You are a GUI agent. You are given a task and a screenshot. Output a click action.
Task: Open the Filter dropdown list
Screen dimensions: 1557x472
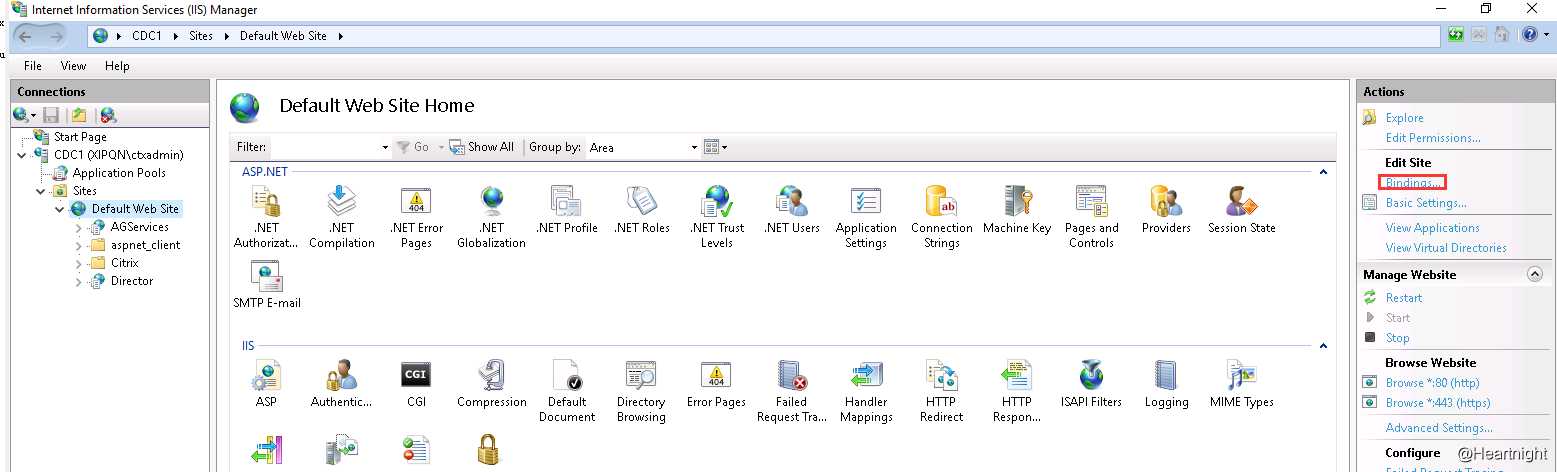pos(385,147)
